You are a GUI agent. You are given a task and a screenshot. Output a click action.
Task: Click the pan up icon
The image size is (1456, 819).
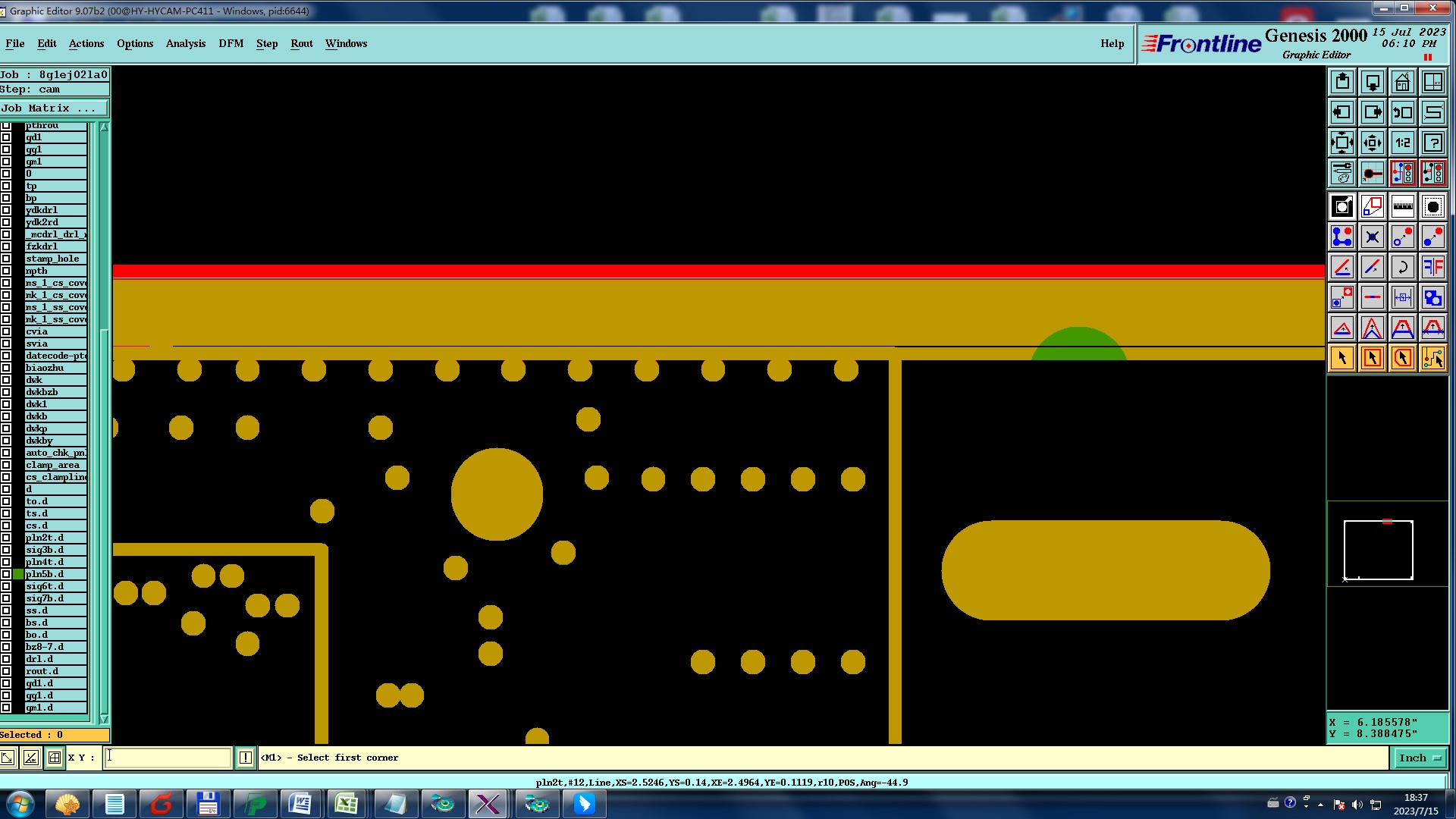pyautogui.click(x=1341, y=82)
